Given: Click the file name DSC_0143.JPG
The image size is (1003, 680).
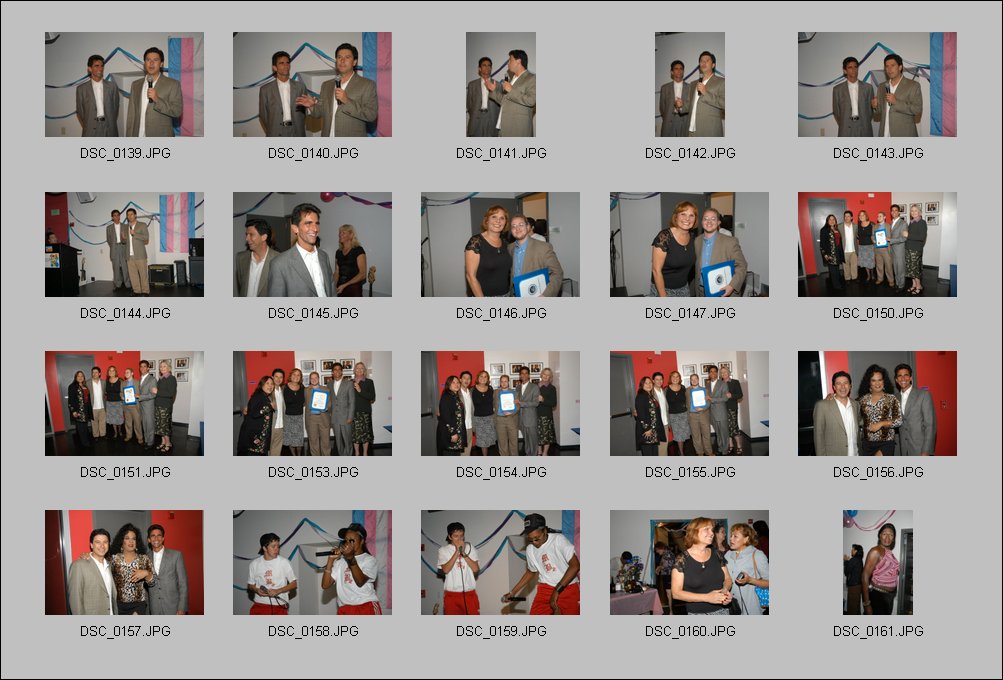Looking at the screenshot, I should [x=878, y=154].
